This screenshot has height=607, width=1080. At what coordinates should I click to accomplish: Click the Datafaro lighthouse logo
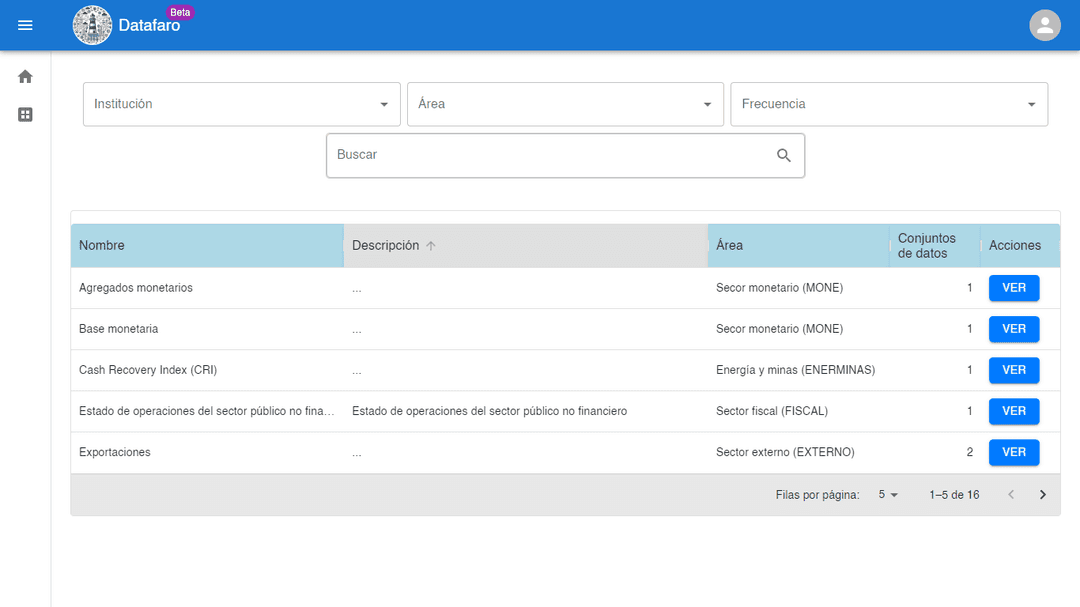92,25
